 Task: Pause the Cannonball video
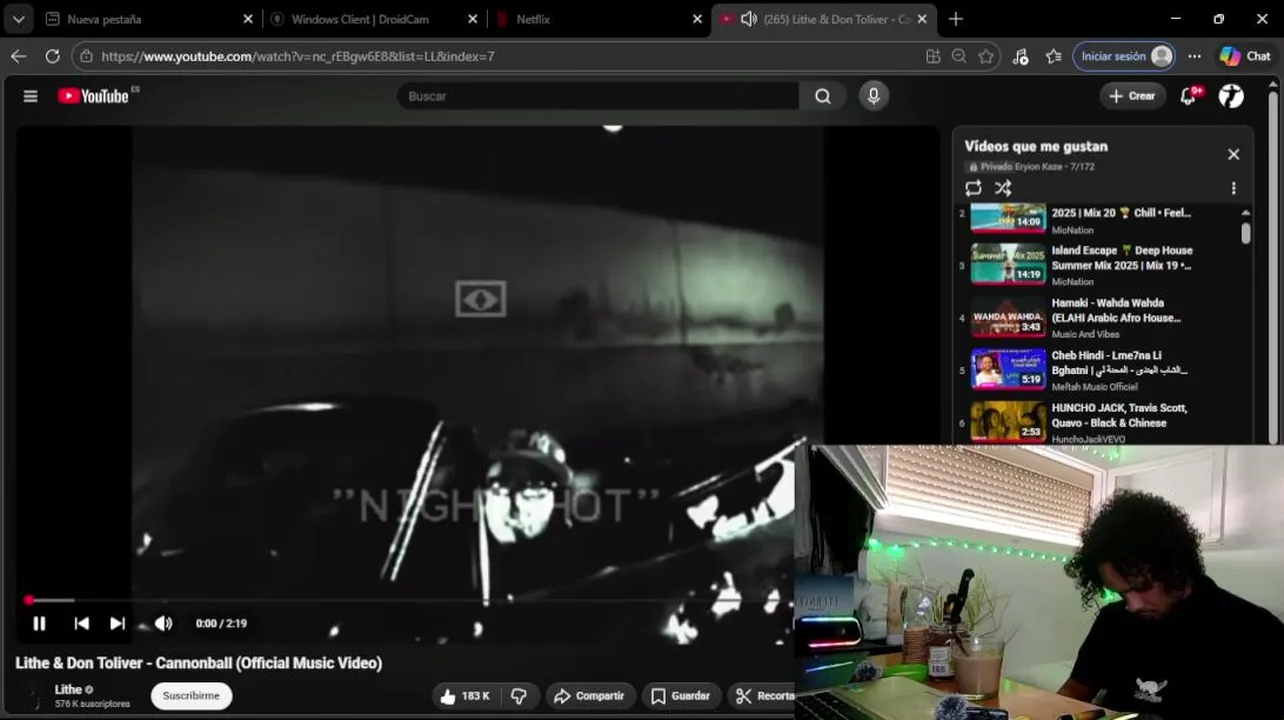[39, 623]
